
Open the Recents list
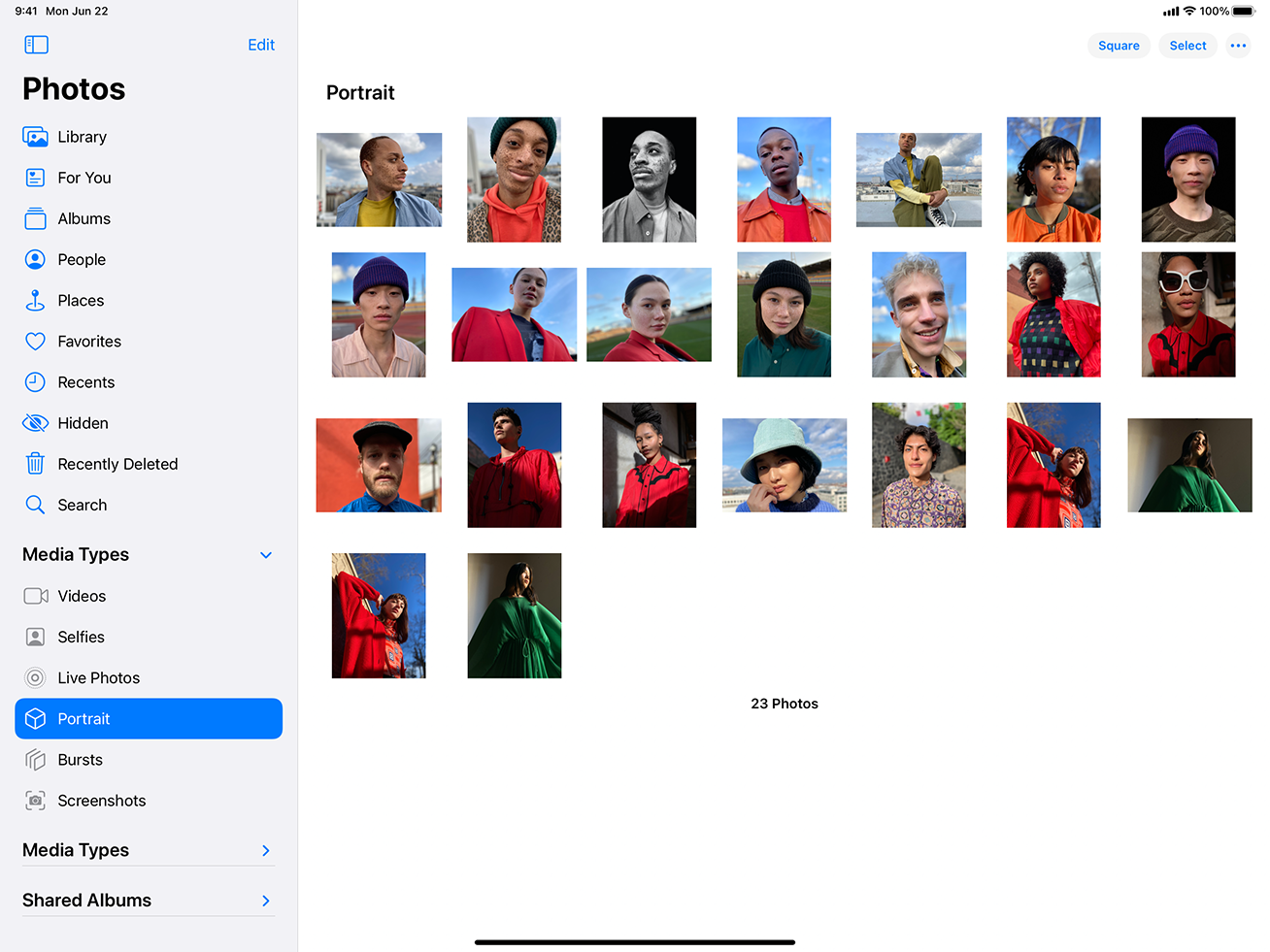click(149, 382)
